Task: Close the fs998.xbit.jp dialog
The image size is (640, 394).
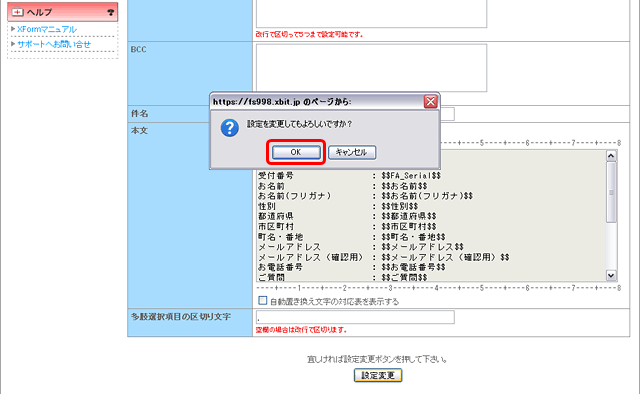Action: (431, 102)
